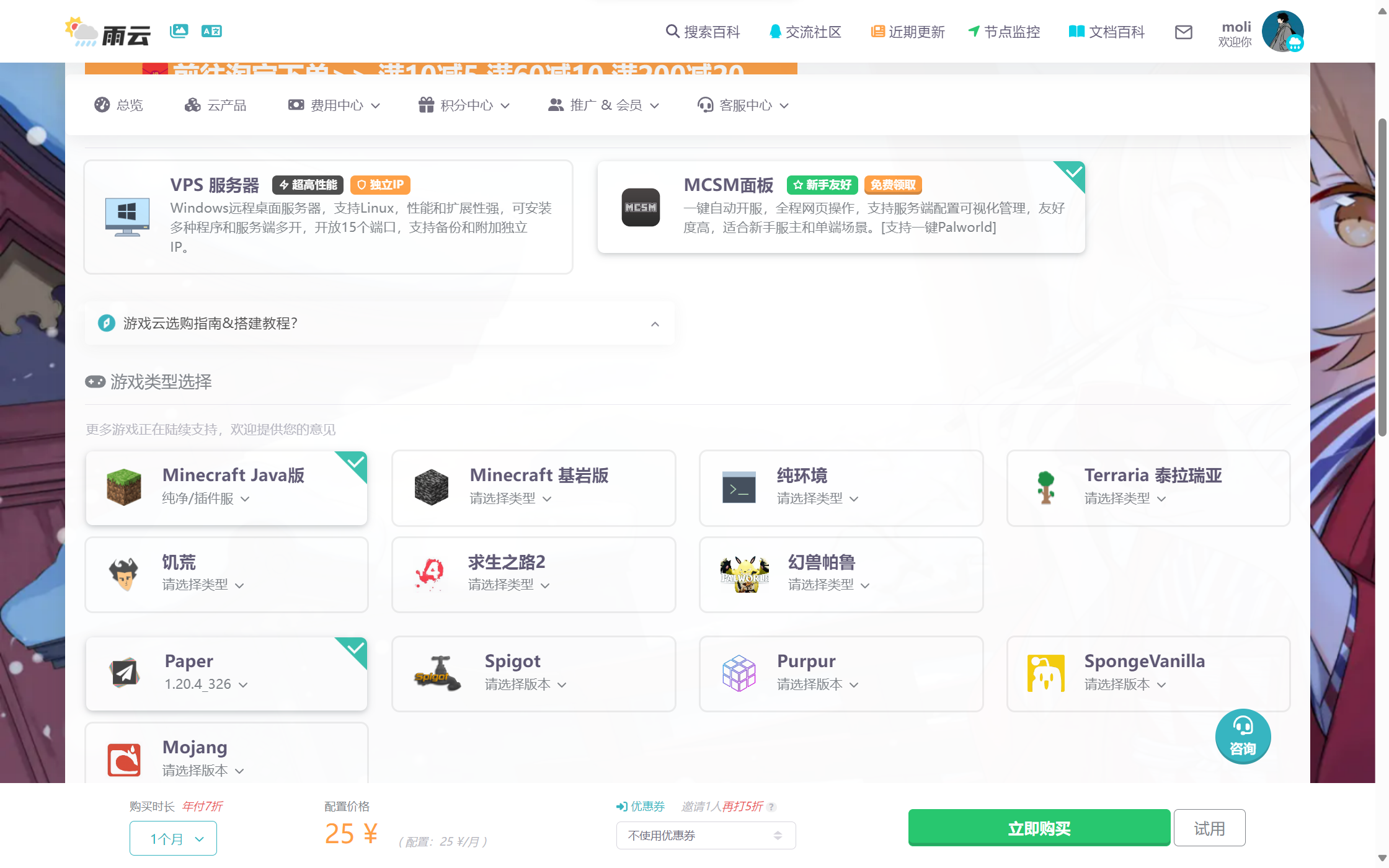Click the Spigot faucet icon
The image size is (1389, 868).
pyautogui.click(x=436, y=674)
